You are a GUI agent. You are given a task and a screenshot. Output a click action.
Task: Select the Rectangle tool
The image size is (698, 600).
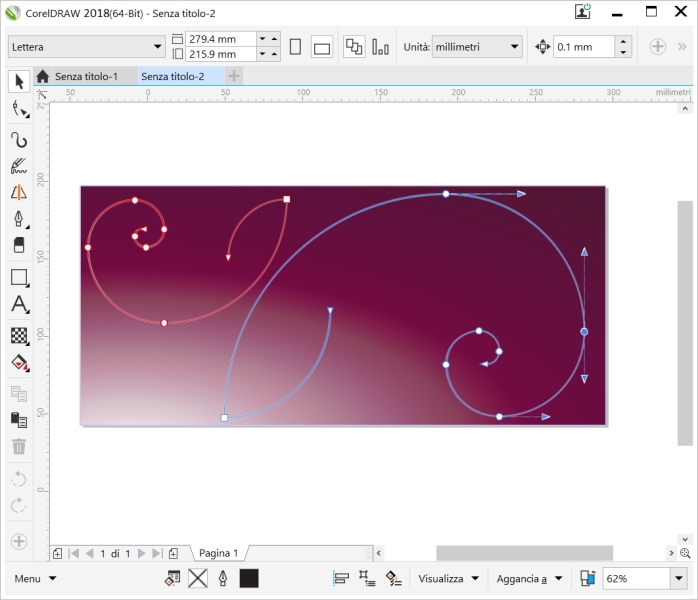[18, 278]
